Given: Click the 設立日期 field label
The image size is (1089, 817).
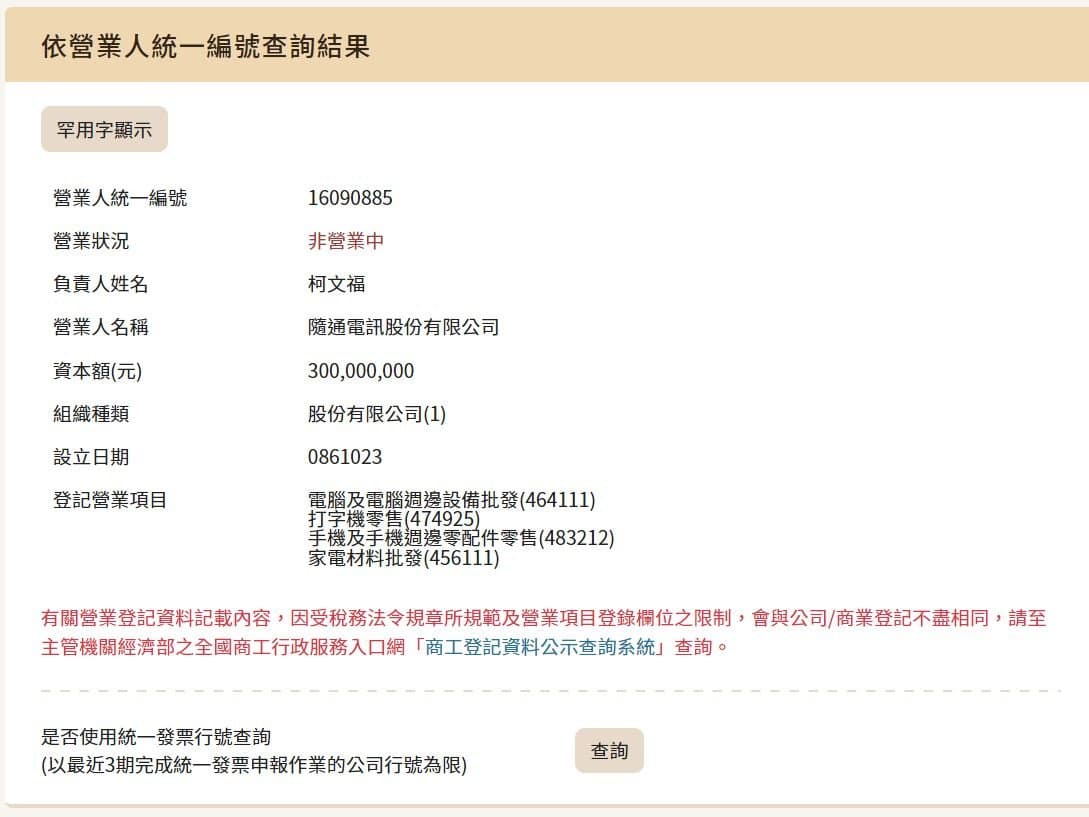Looking at the screenshot, I should click(91, 457).
